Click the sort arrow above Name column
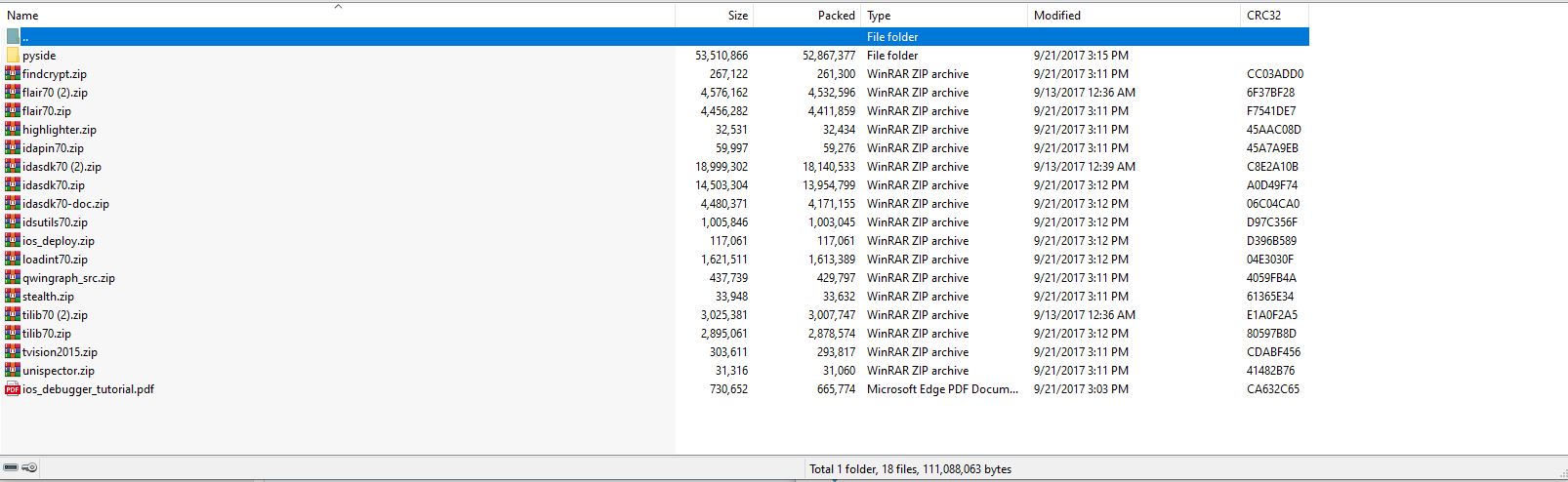 pyautogui.click(x=338, y=6)
